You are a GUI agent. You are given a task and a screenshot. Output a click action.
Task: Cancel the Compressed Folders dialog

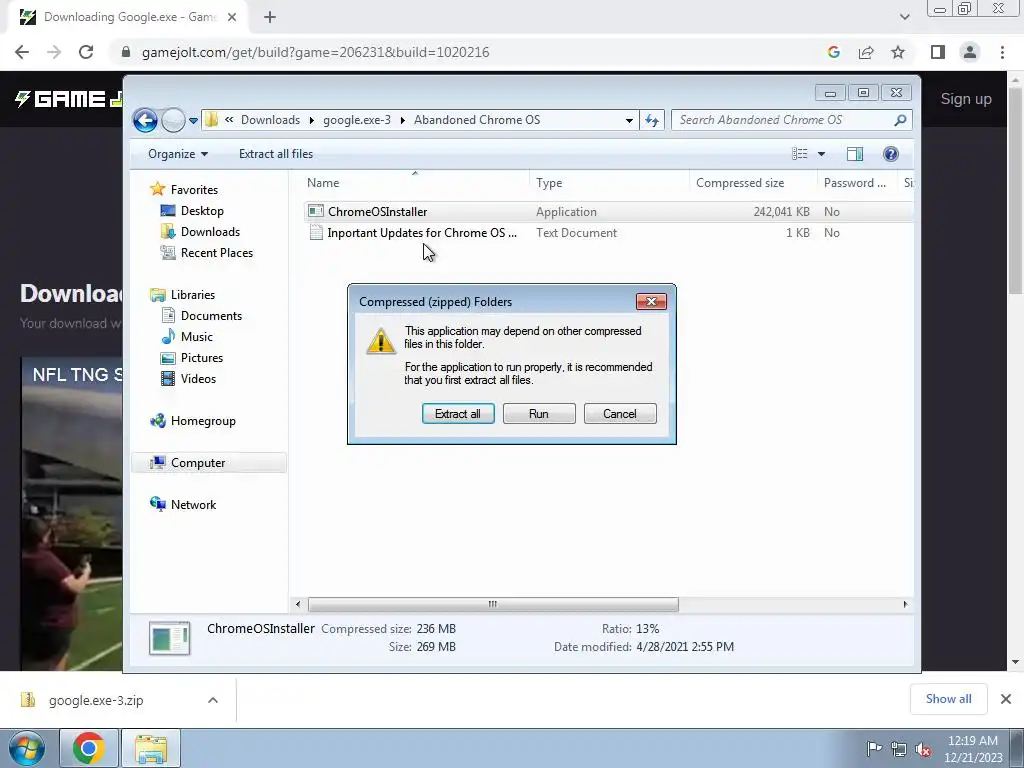point(620,413)
